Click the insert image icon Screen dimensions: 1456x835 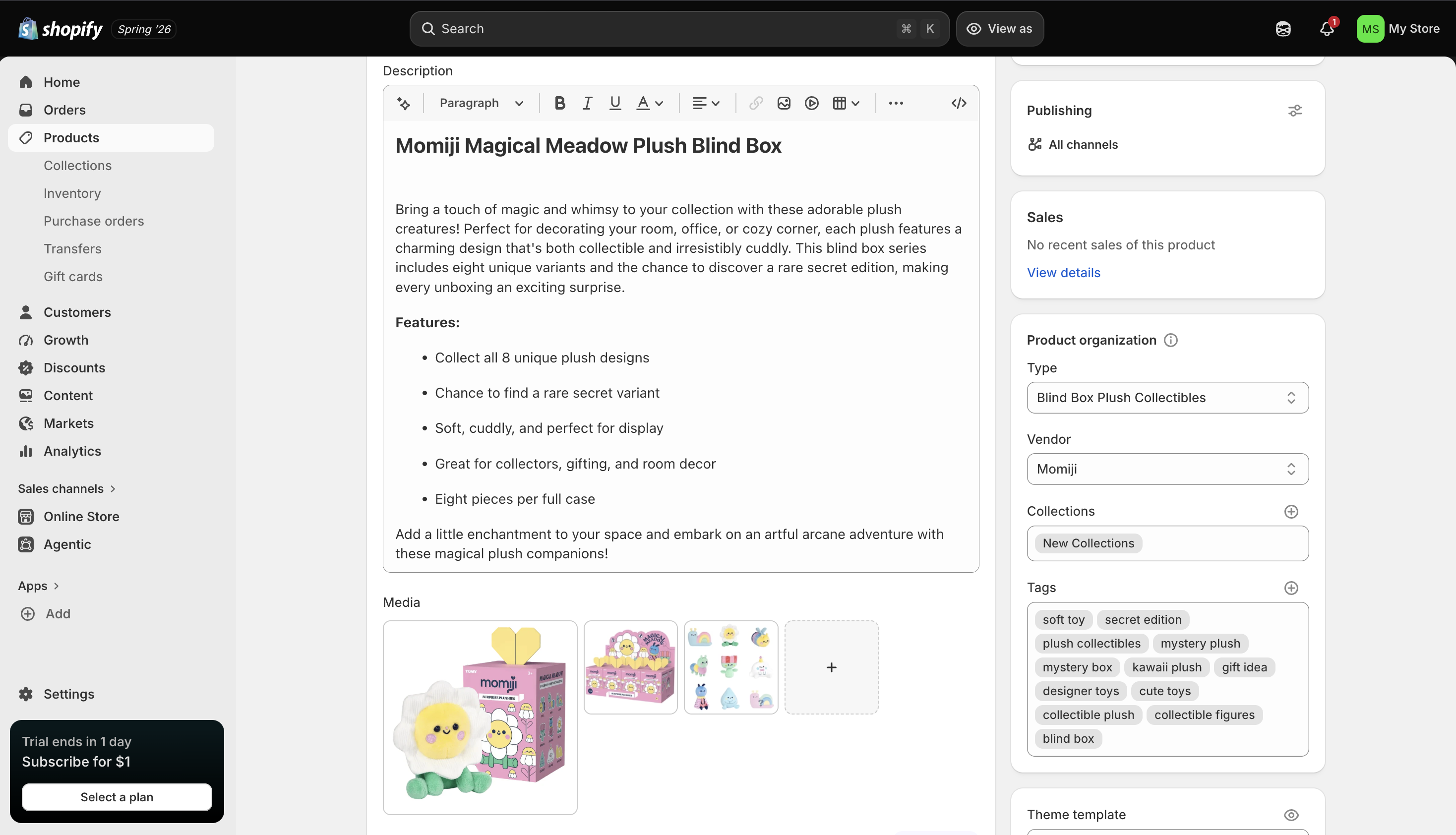tap(784, 103)
